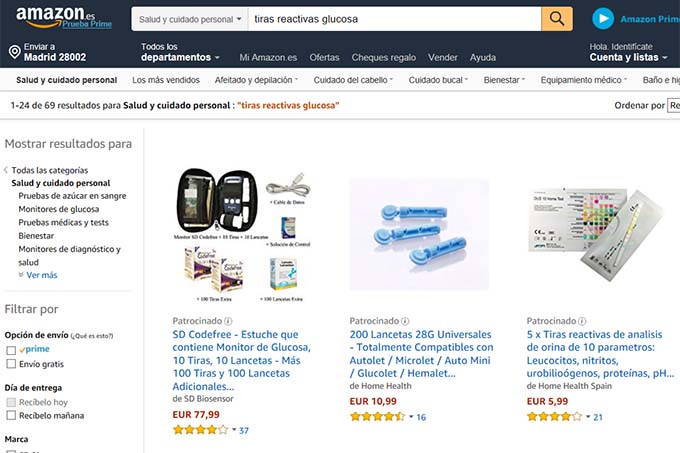Click the orange search magnifier button
This screenshot has height=453, width=680.
[556, 19]
